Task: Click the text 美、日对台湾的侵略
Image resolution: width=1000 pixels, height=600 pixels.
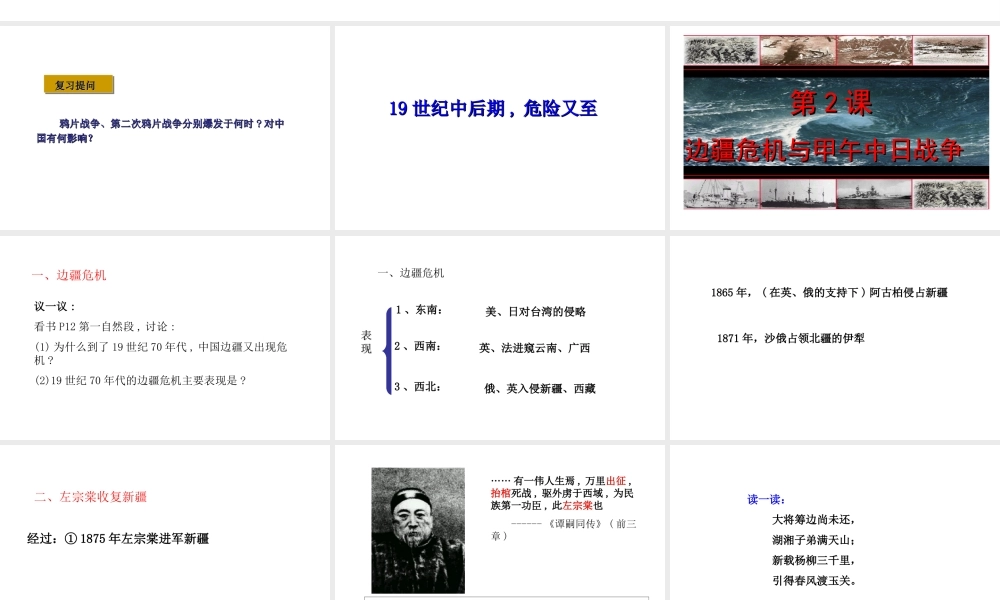Action: [535, 311]
